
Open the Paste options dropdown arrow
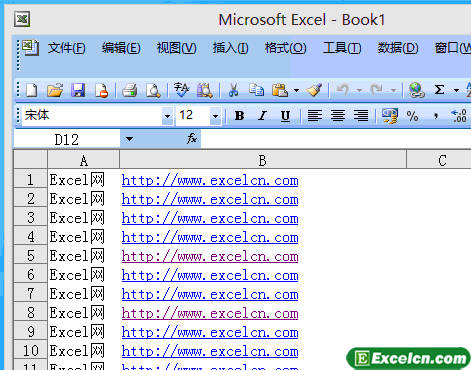pos(296,90)
